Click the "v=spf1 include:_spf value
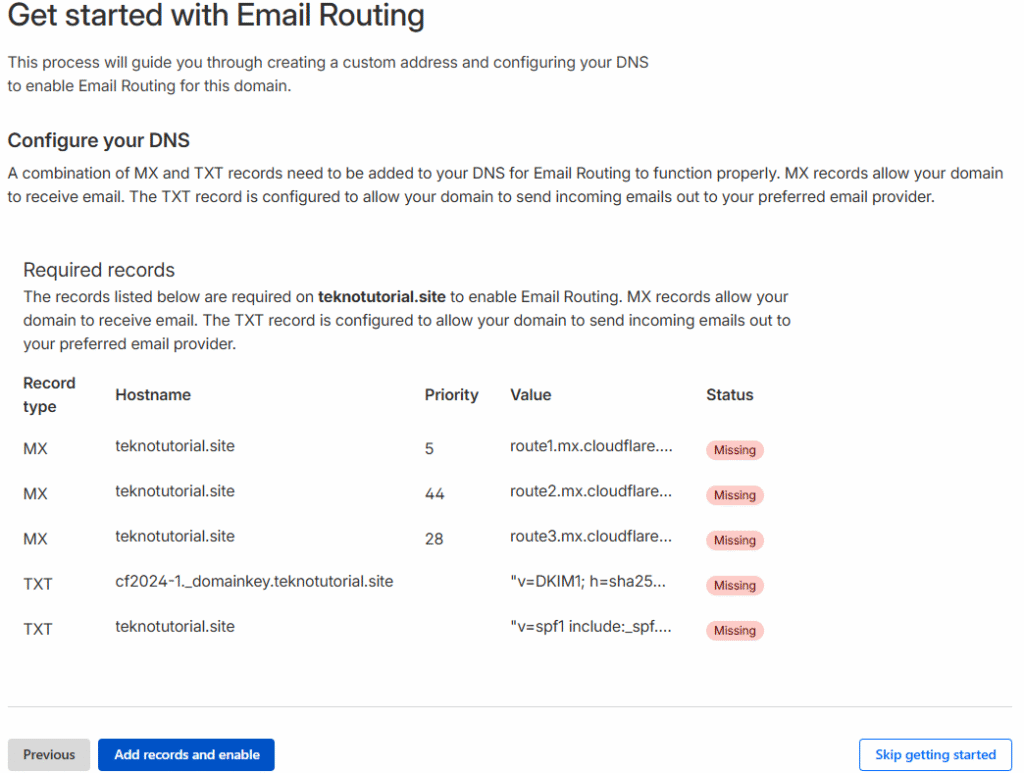Image resolution: width=1024 pixels, height=773 pixels. point(591,626)
